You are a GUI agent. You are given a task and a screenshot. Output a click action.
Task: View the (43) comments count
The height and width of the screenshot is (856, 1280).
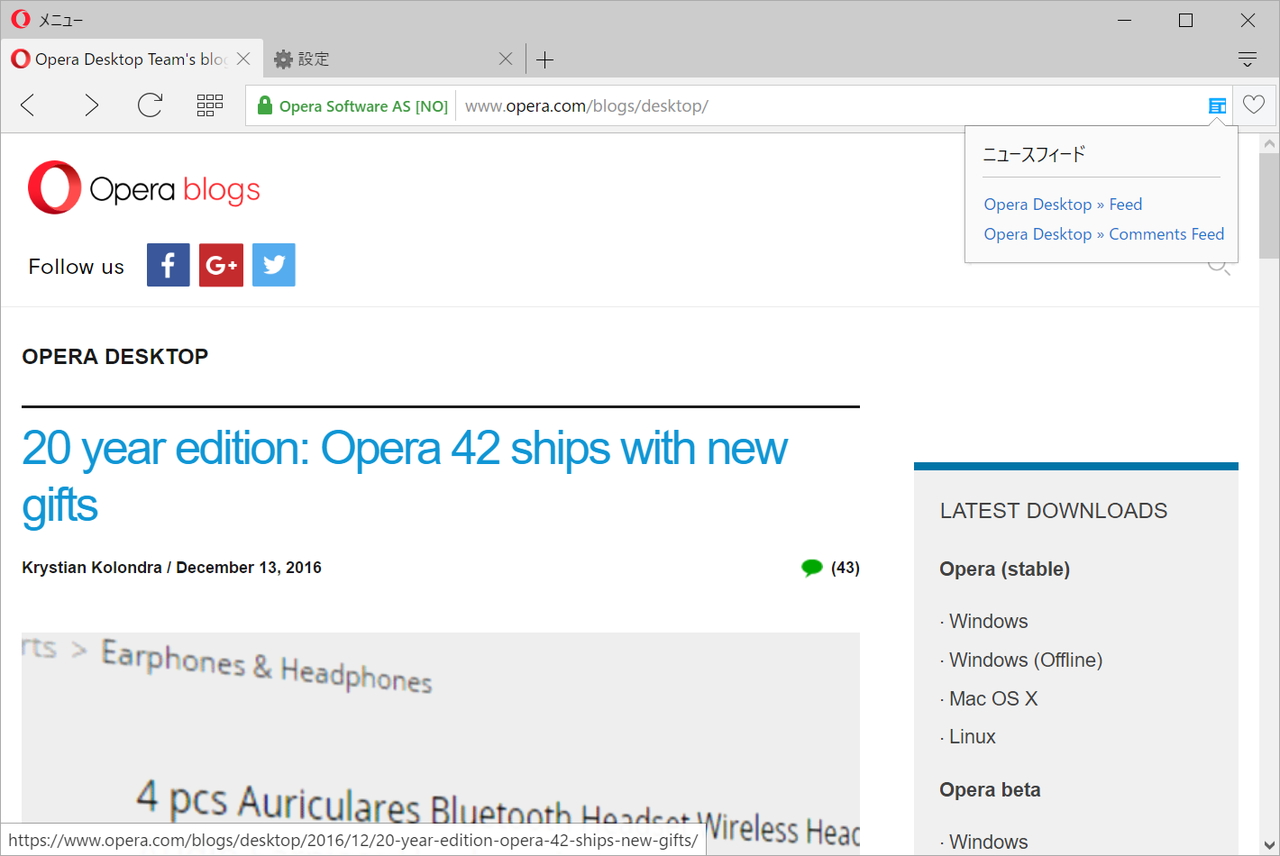(x=845, y=568)
